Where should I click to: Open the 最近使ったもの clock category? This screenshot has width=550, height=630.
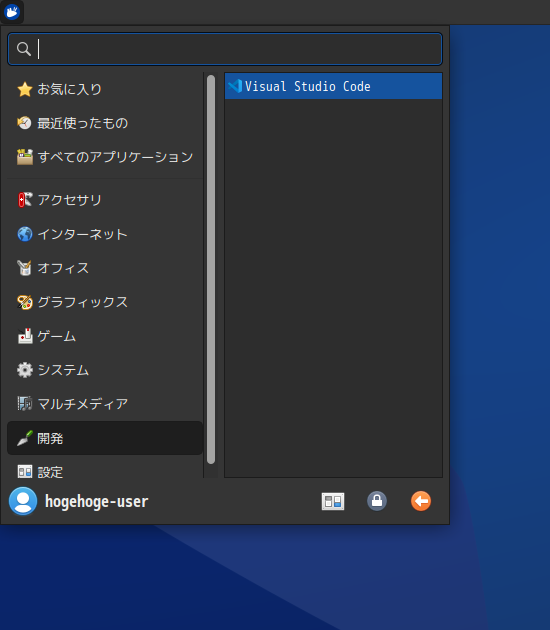105,123
